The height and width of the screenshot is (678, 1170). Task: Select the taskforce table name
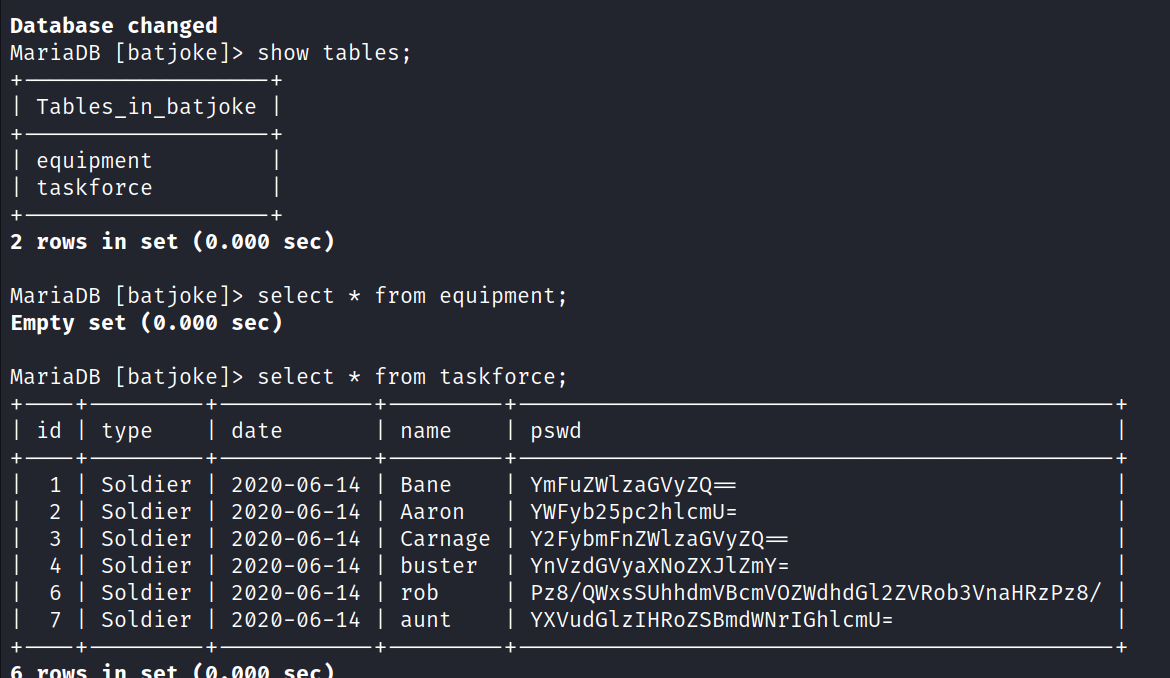coord(94,188)
